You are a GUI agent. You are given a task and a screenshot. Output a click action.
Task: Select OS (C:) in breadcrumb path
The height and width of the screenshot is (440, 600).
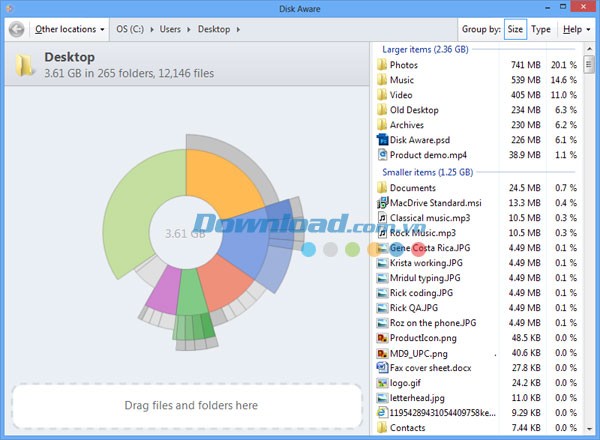(x=130, y=29)
